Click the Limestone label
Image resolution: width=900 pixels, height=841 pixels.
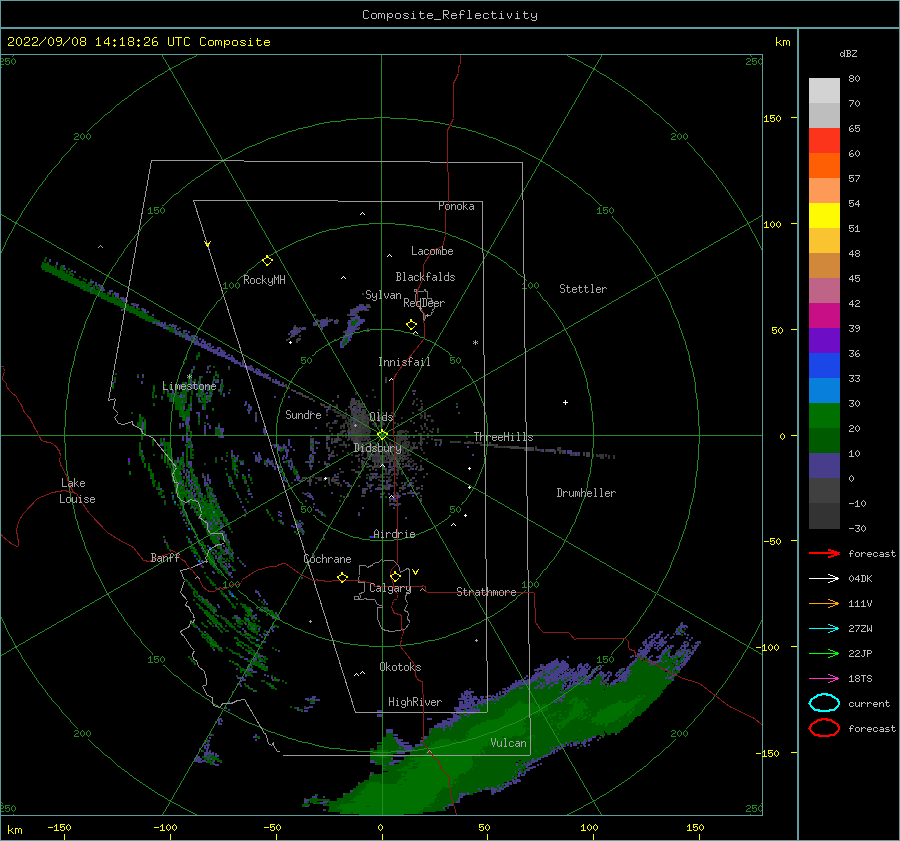point(189,386)
